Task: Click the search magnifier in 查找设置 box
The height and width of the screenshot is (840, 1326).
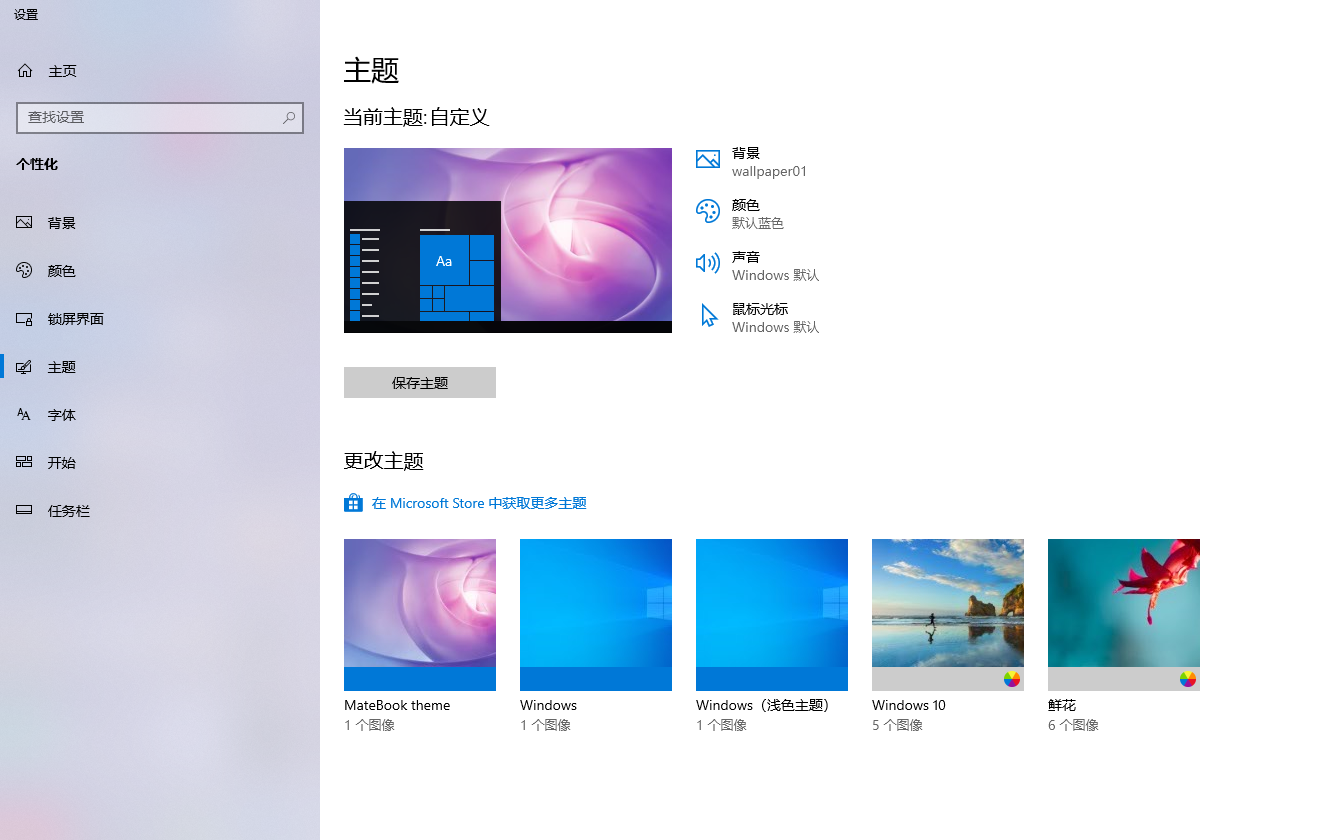Action: click(x=289, y=117)
